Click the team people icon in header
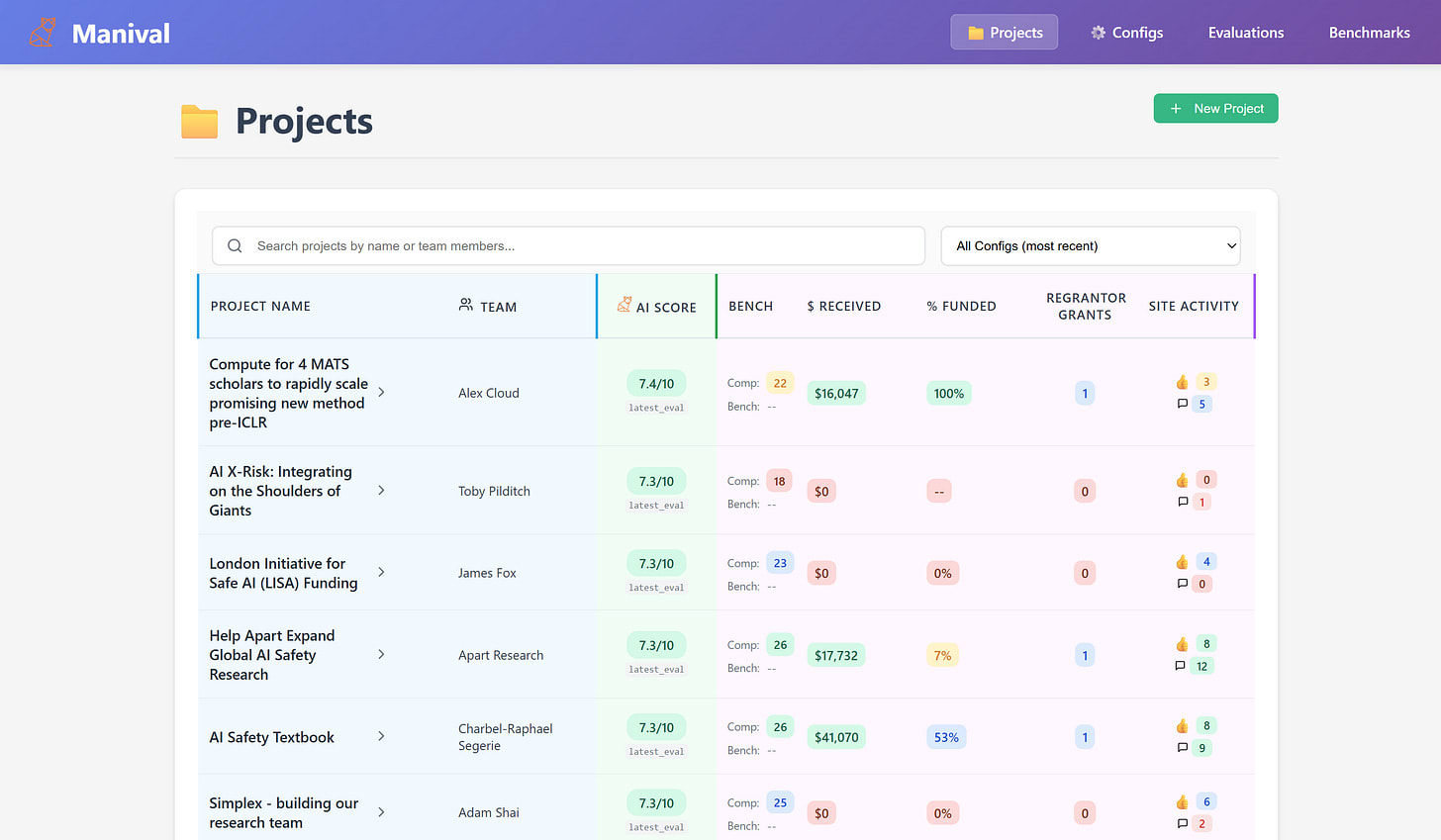 [466, 306]
